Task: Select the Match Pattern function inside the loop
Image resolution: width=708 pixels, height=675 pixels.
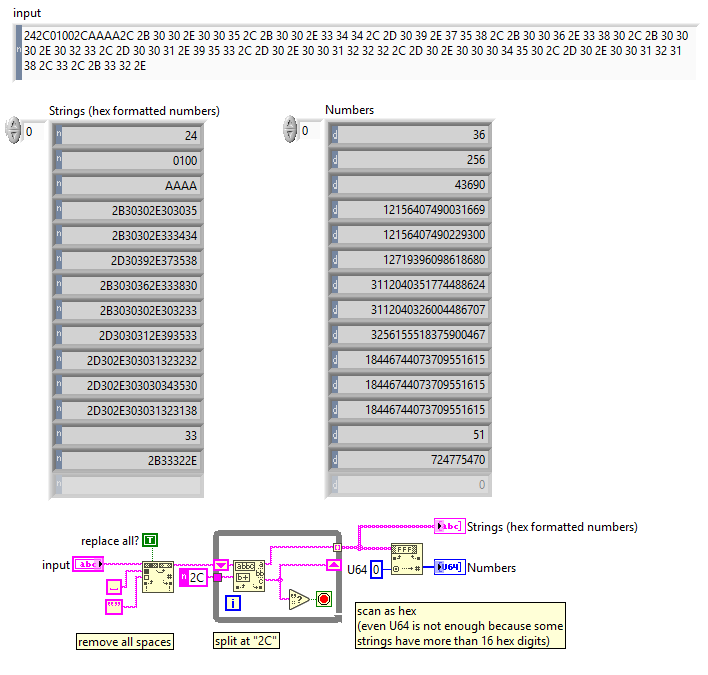Action: tap(249, 576)
